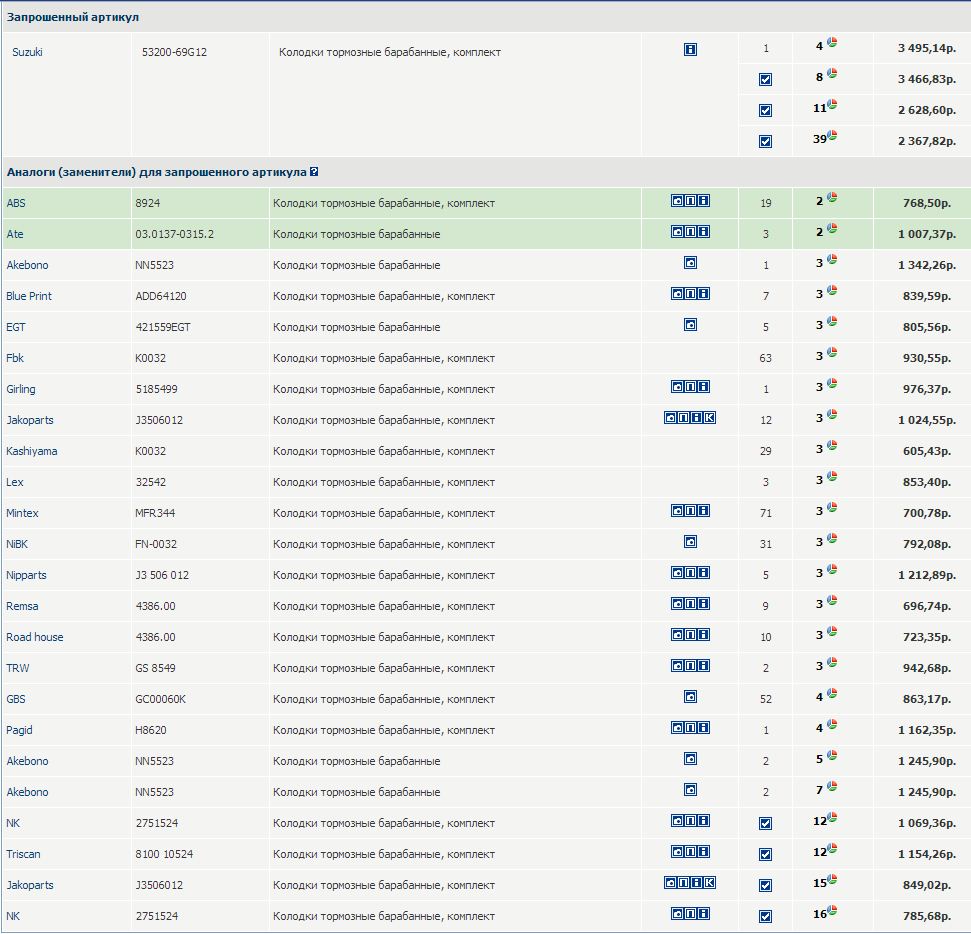Click the 605,43р. price in the Kashiyama row
This screenshot has height=934, width=971.
[928, 451]
